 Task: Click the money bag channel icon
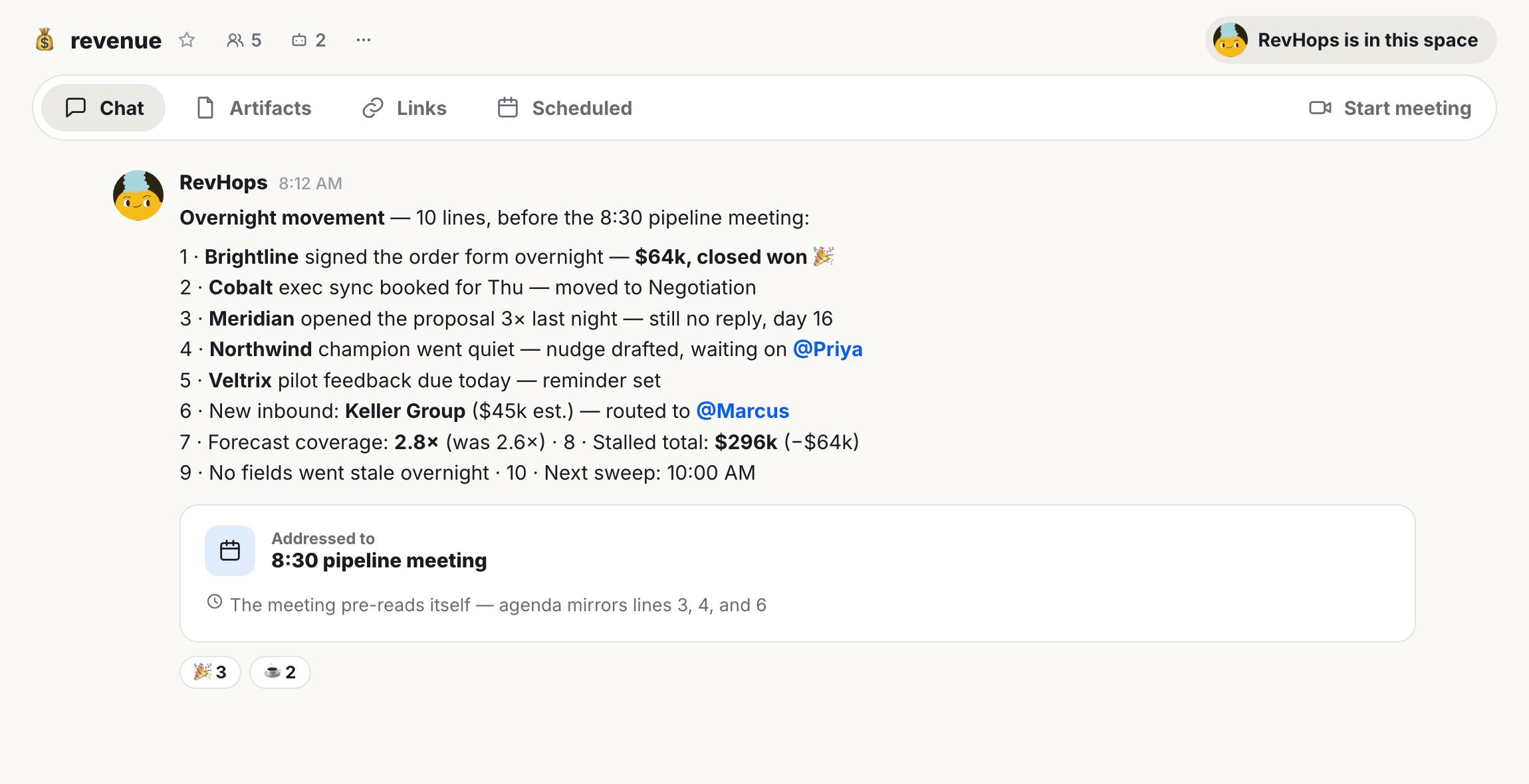[x=45, y=40]
